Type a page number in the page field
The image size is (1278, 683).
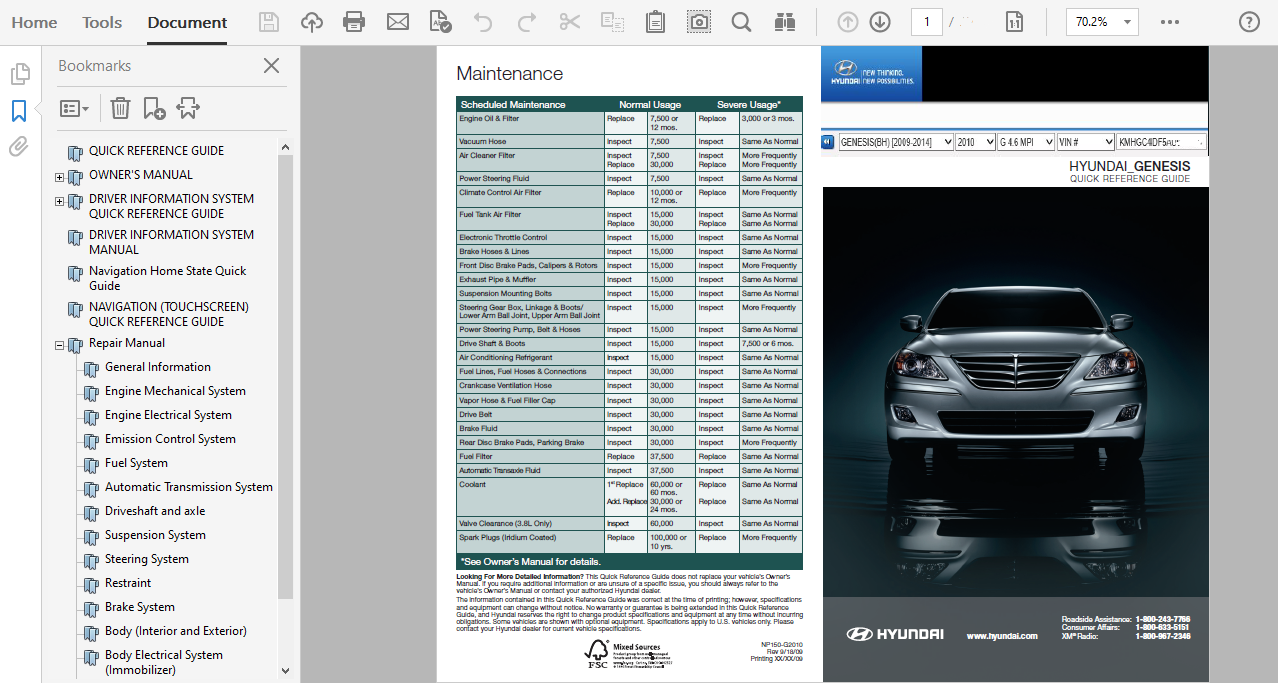pyautogui.click(x=926, y=20)
